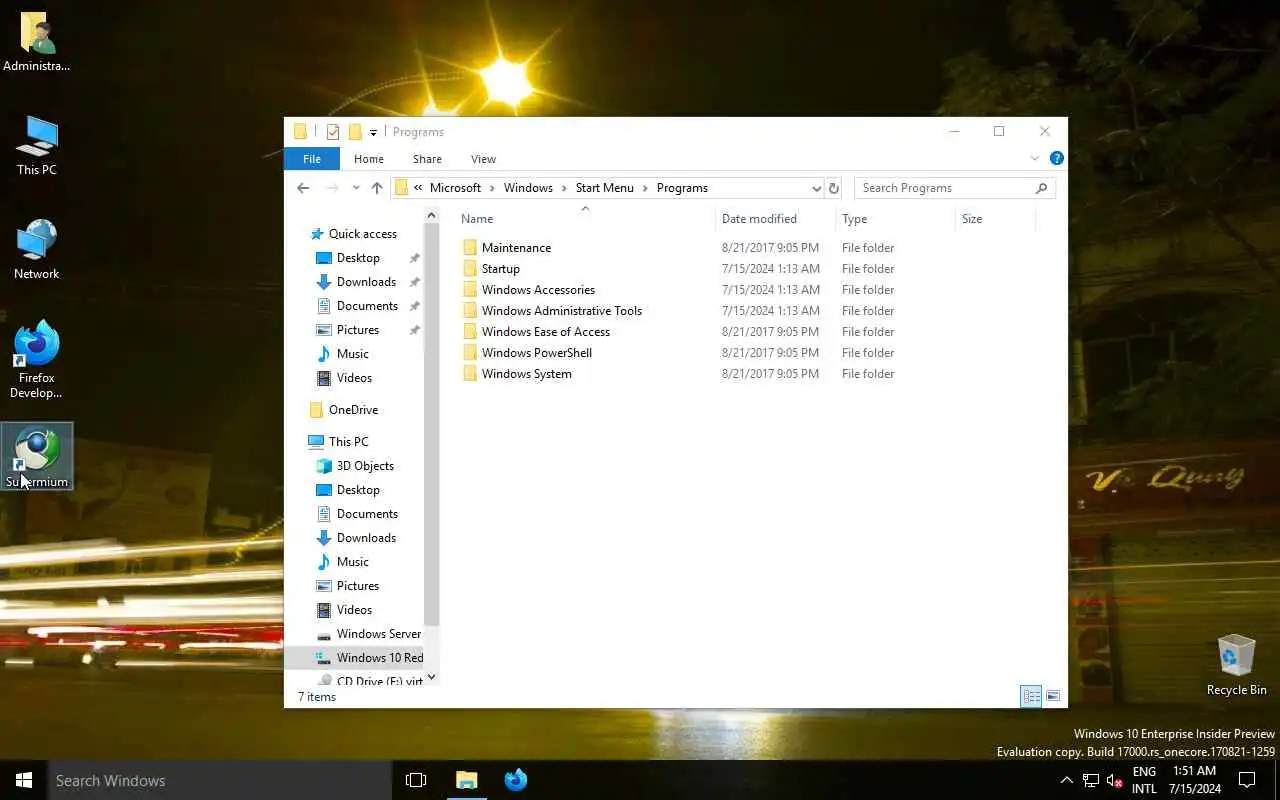The width and height of the screenshot is (1280, 800).
Task: Click the Properties quick access toolbar icon
Action: click(333, 132)
